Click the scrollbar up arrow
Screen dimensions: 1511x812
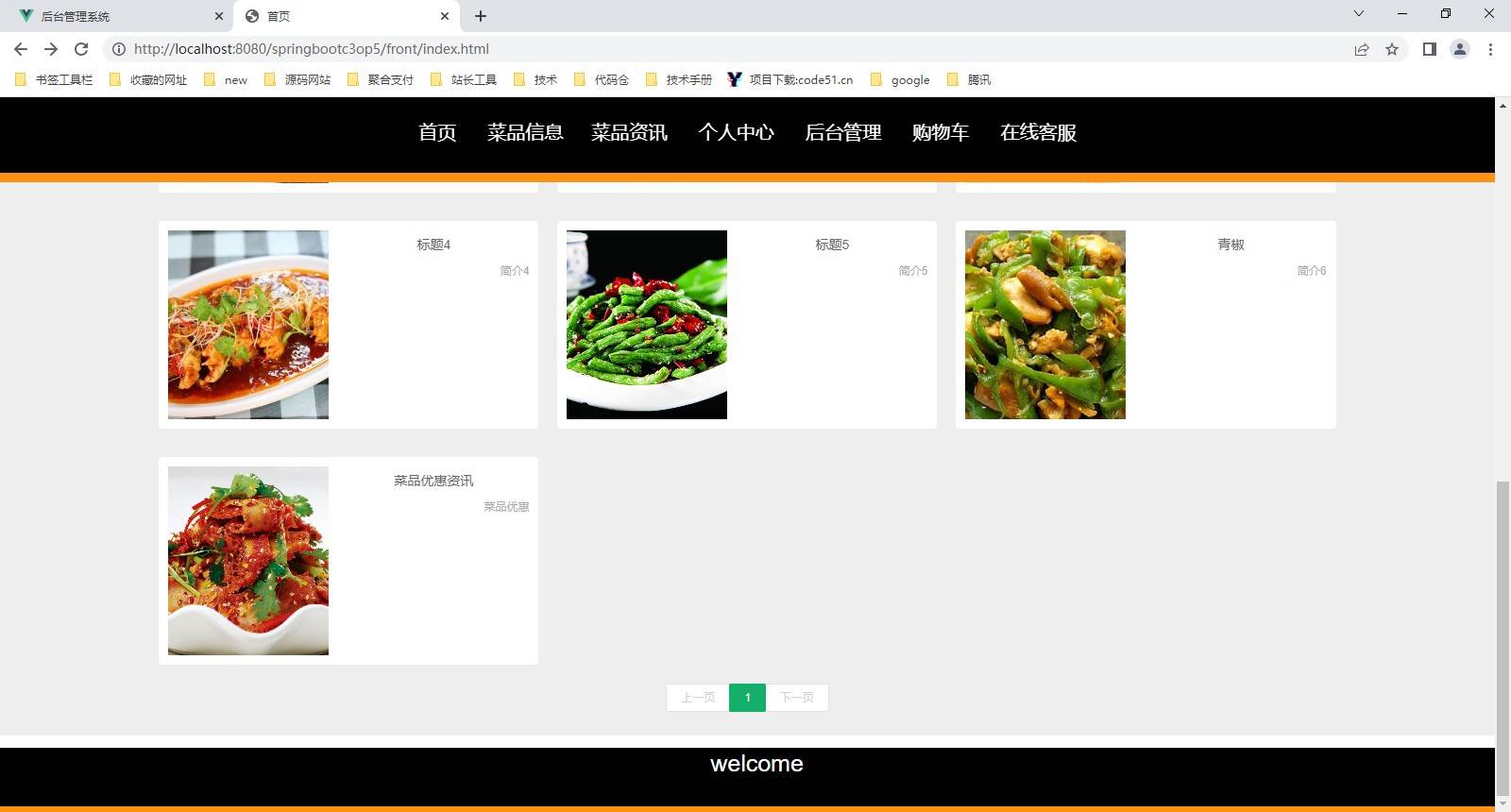click(x=1503, y=105)
